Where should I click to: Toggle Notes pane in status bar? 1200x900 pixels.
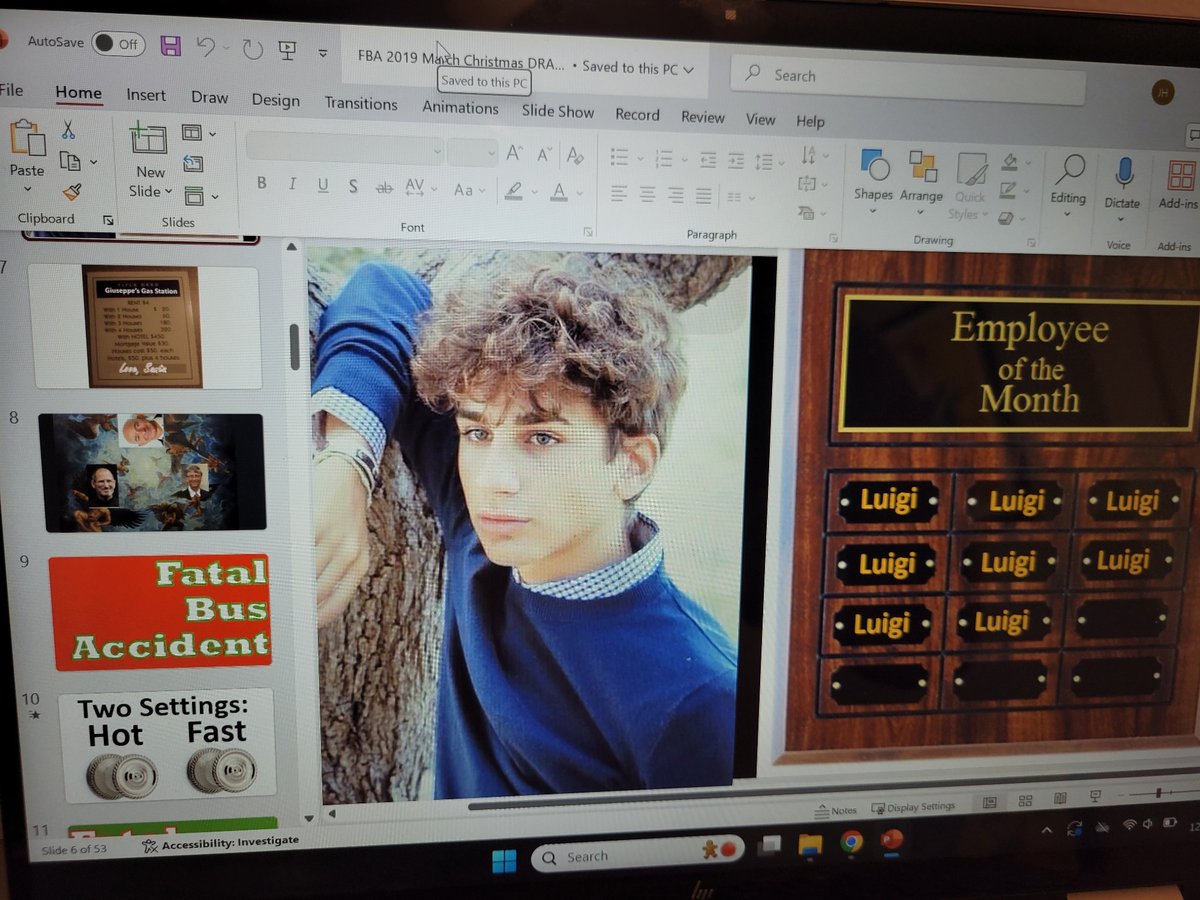point(836,810)
